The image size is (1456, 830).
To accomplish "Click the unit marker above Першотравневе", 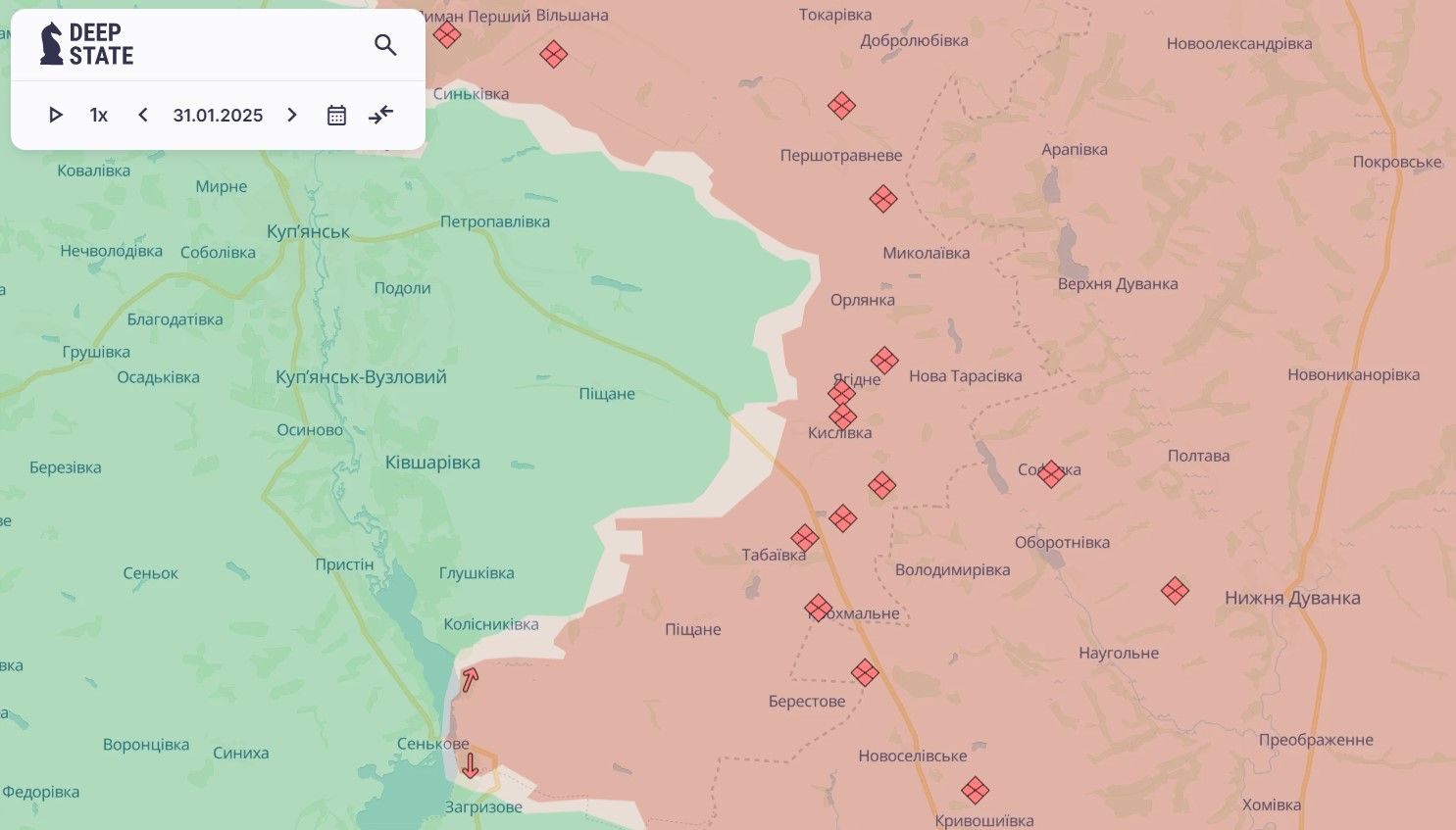I will click(841, 106).
